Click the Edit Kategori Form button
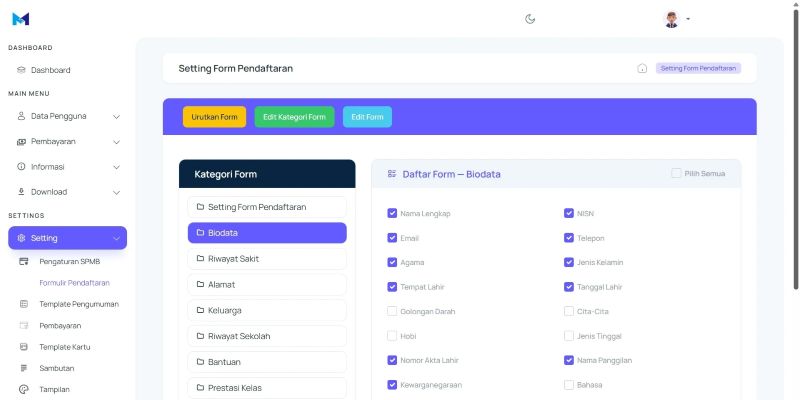Screen dimensions: 800x400 click(294, 117)
